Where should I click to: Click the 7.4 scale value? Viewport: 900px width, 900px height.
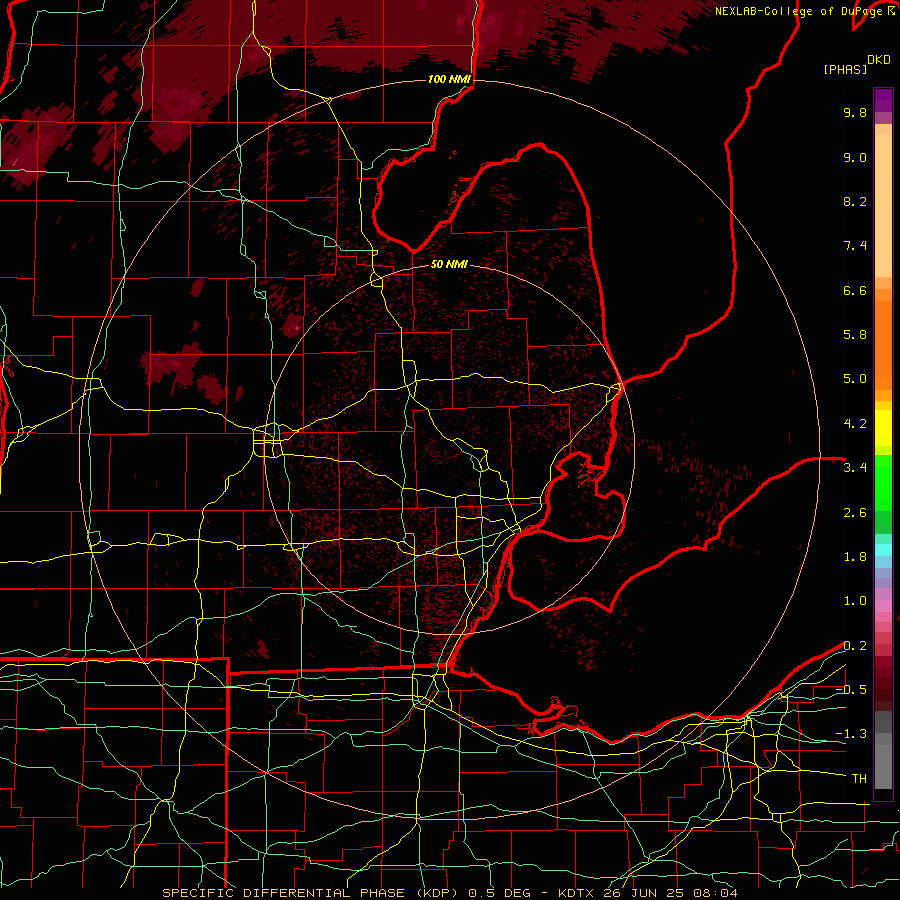click(855, 246)
